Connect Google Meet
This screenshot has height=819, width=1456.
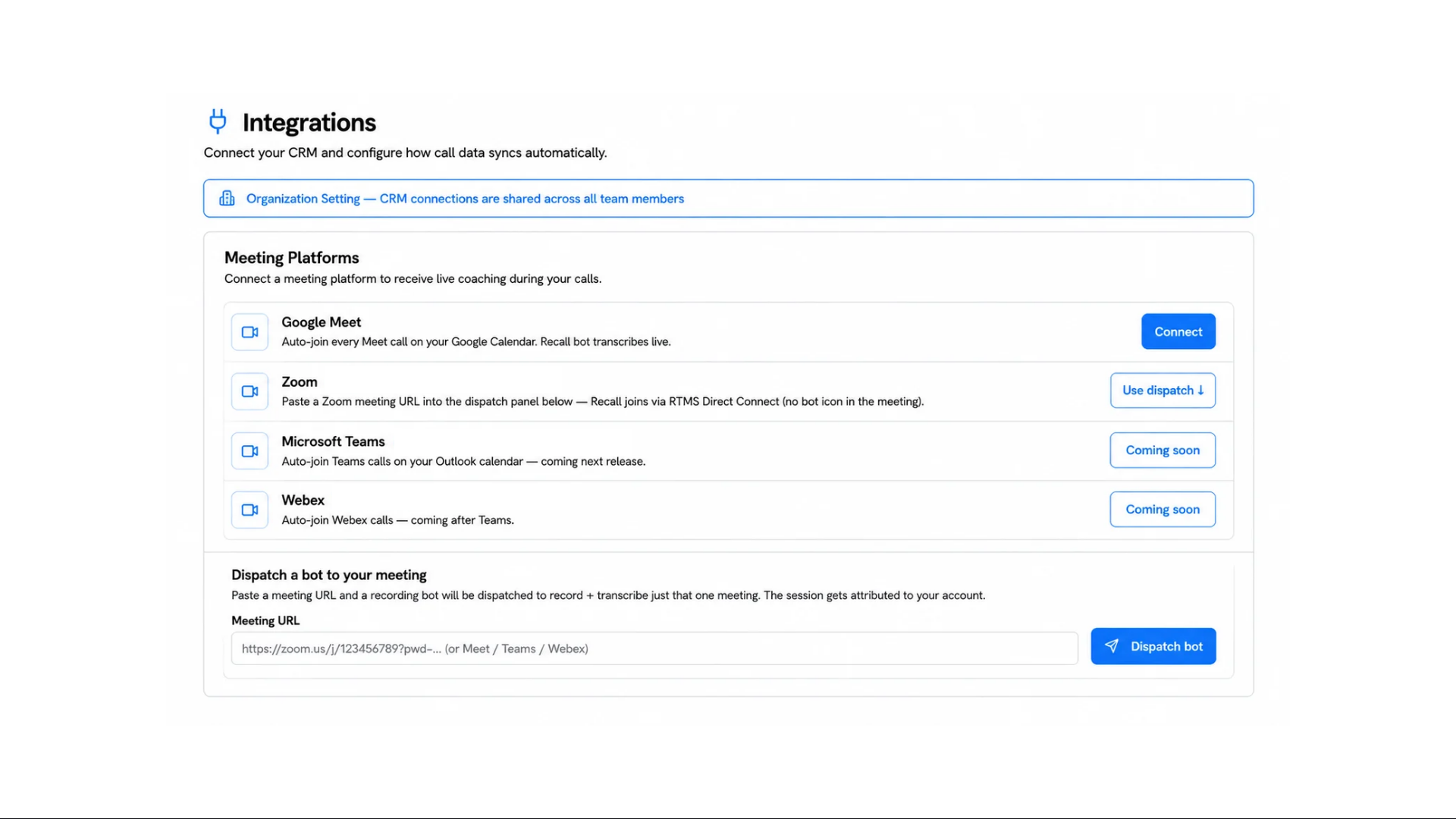(x=1178, y=331)
